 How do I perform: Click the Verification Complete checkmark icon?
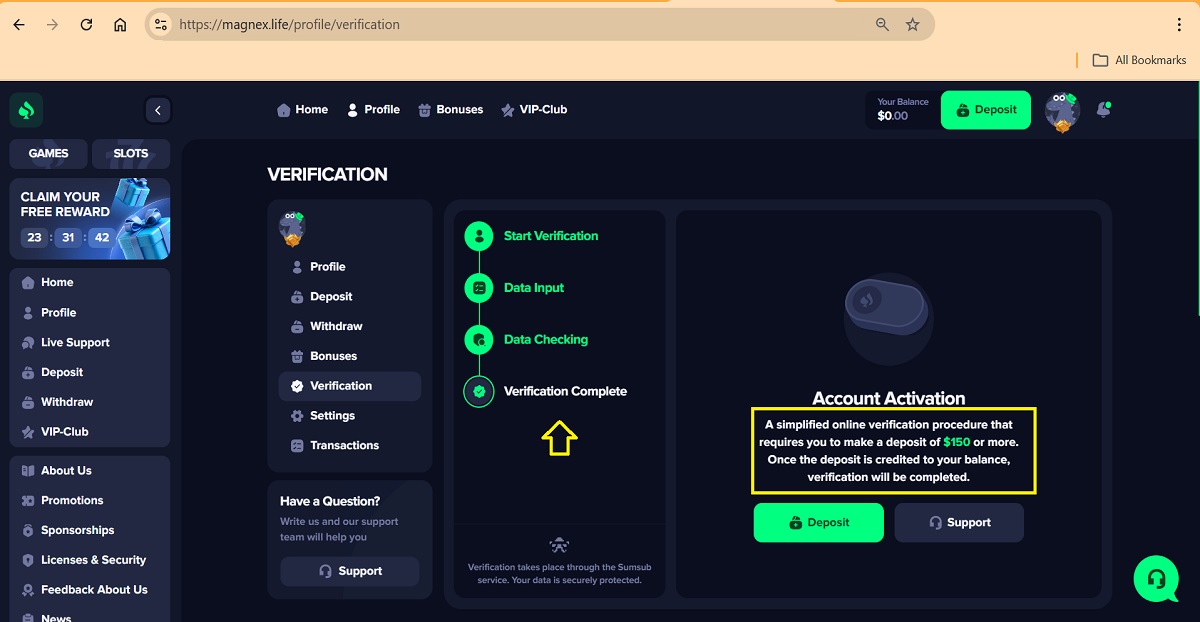pos(479,392)
